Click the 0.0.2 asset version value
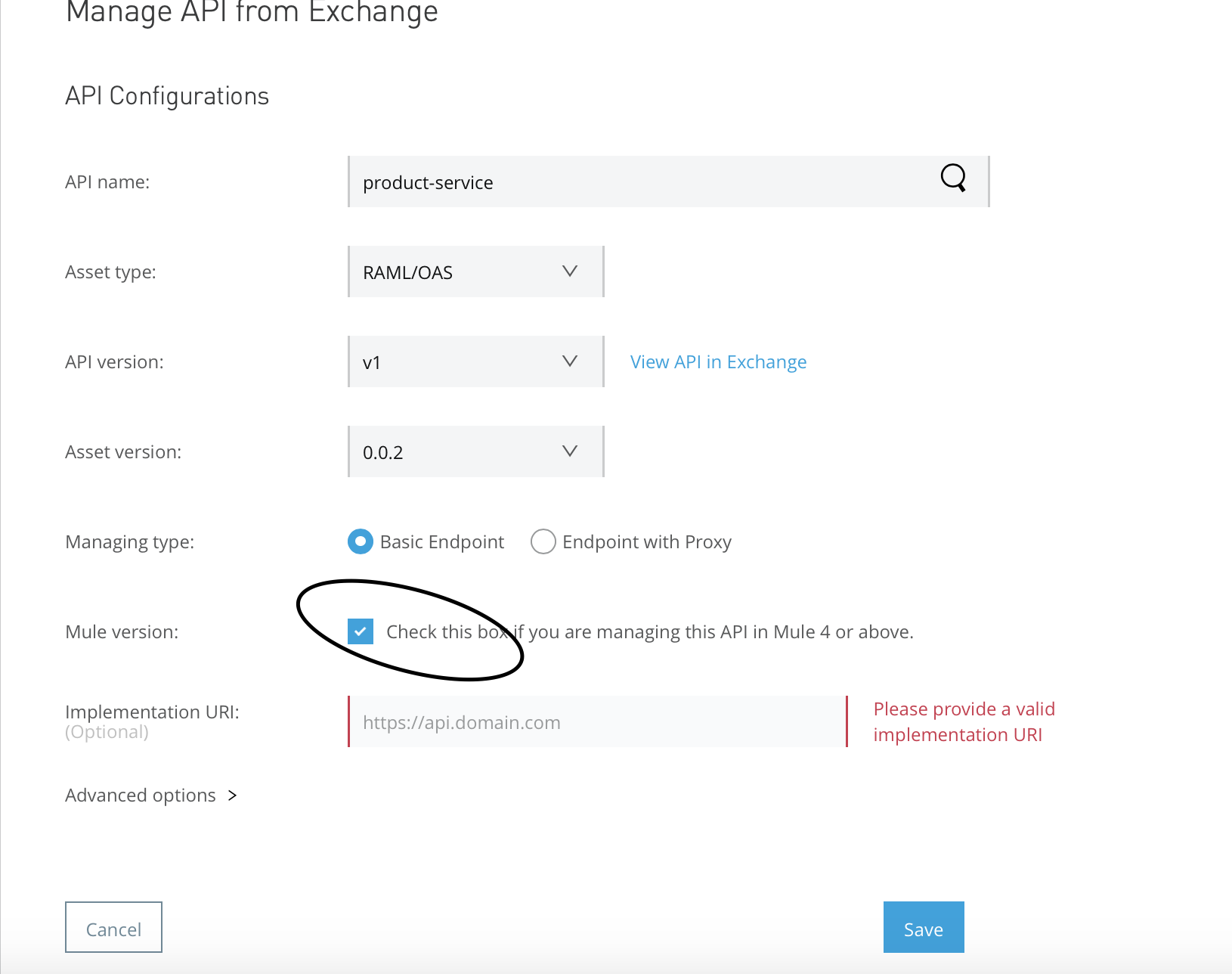This screenshot has height=974, width=1232. 383,453
